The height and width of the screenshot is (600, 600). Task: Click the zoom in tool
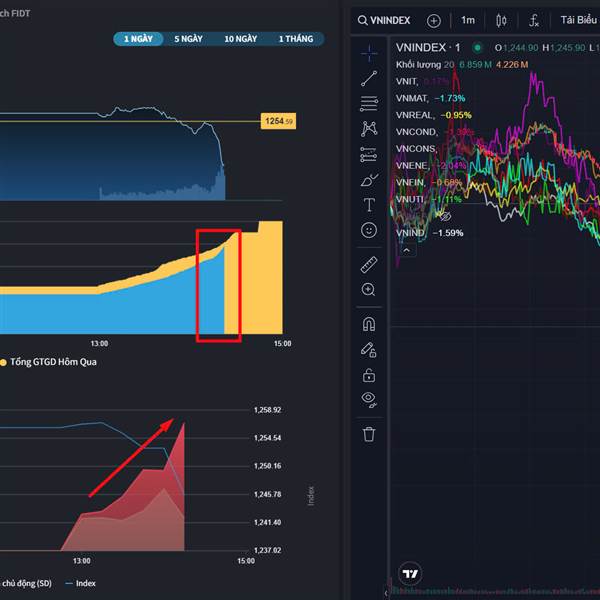pos(369,290)
